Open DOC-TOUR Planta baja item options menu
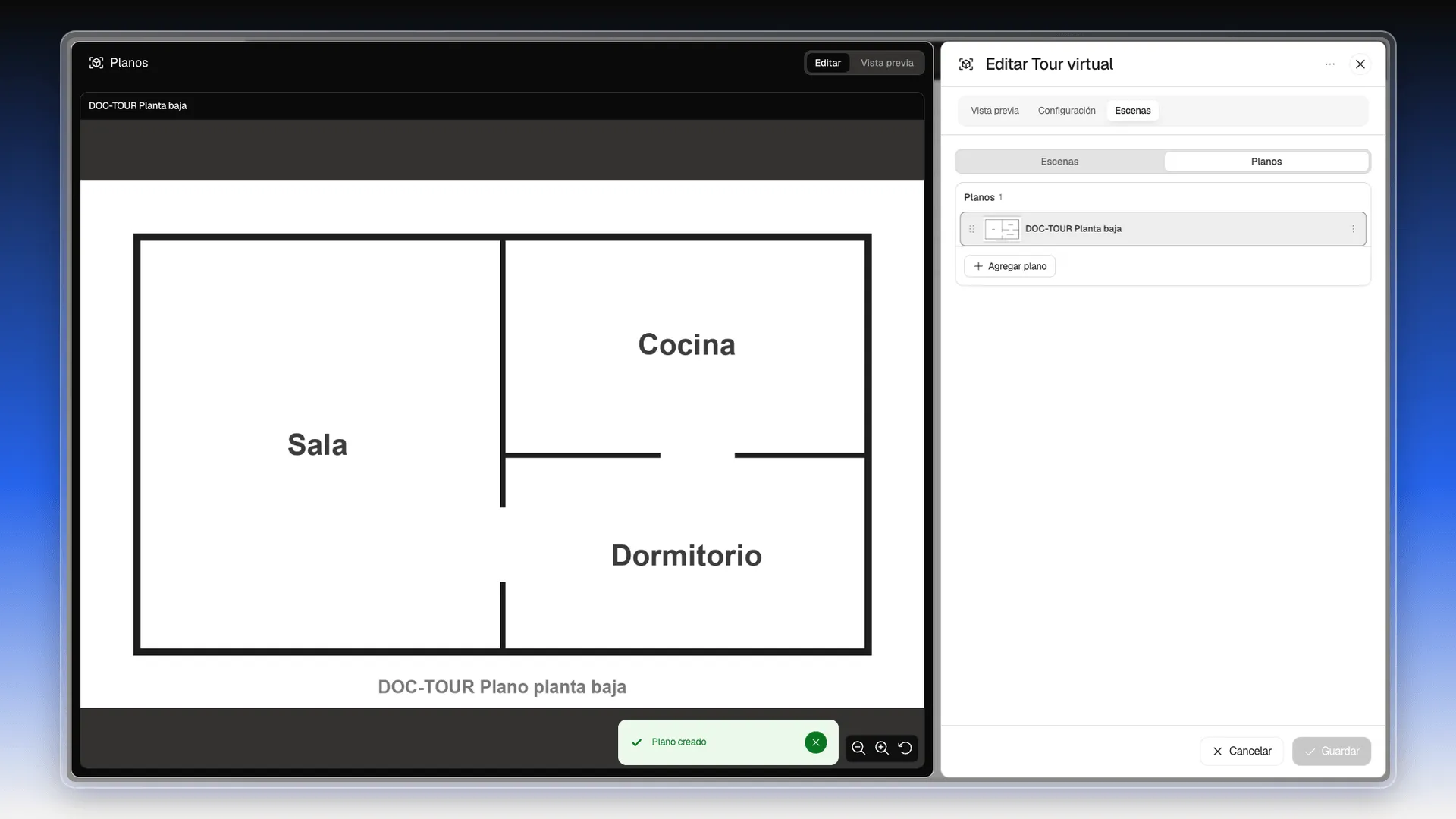The height and width of the screenshot is (819, 1456). 1354,229
